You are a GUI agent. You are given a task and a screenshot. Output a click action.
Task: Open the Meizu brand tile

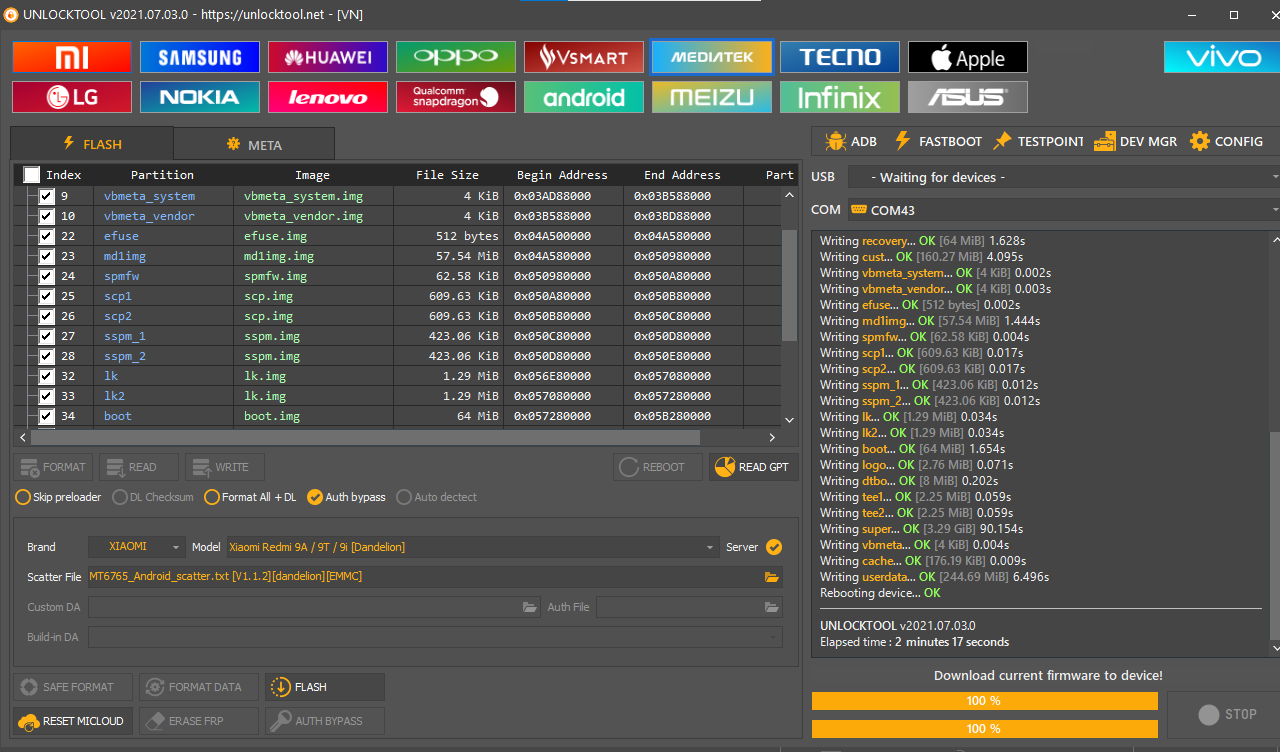pyautogui.click(x=712, y=97)
